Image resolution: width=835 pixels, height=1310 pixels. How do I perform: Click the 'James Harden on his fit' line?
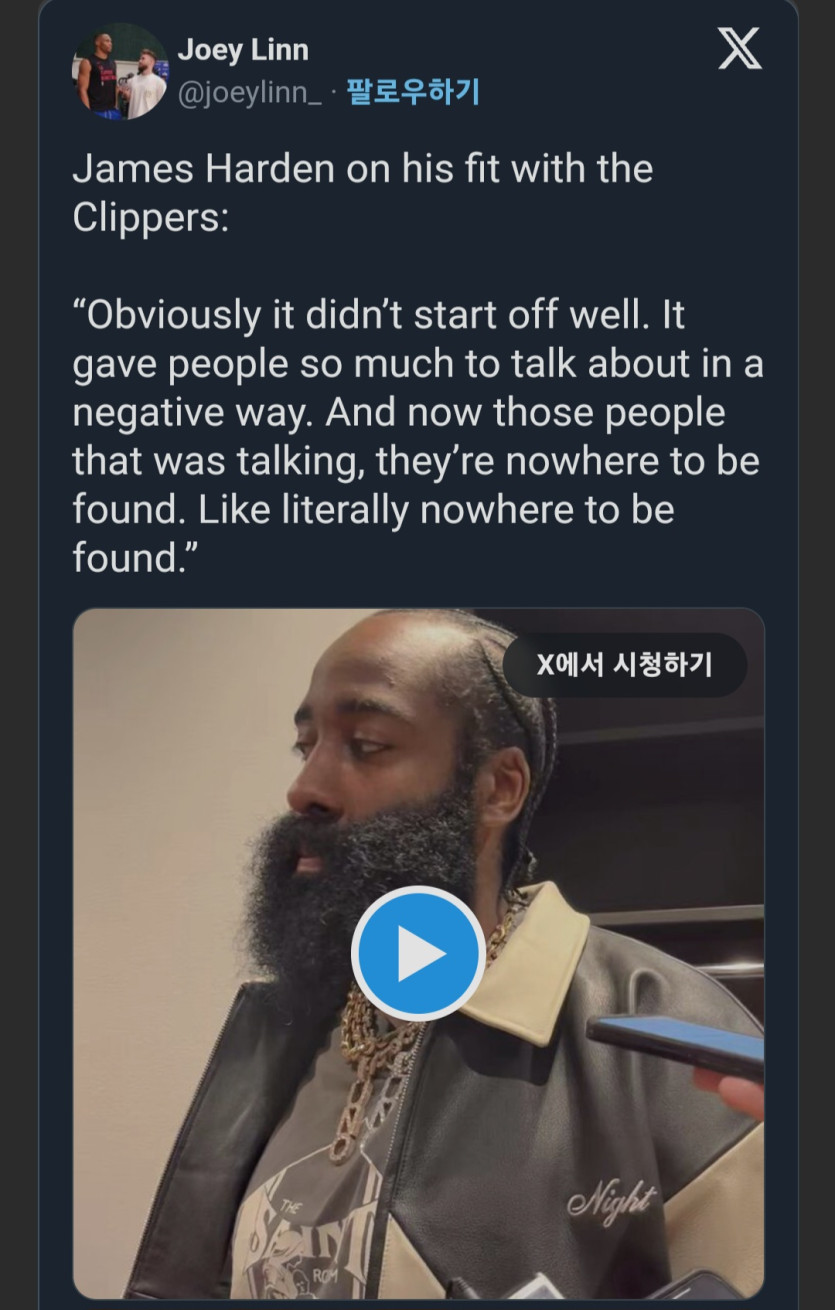coord(362,168)
